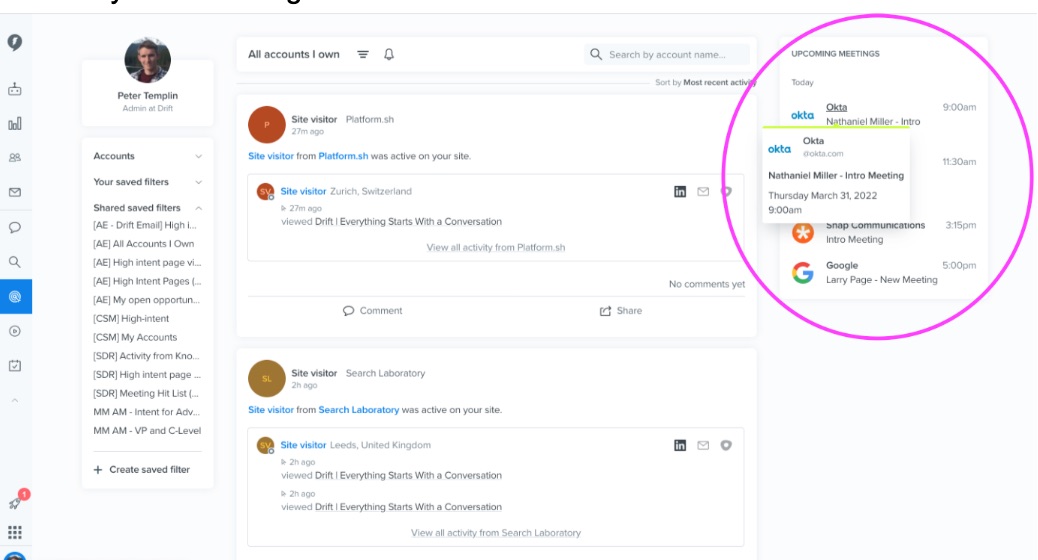Click the Google logo in upcoming meetings
Image resolution: width=1038 pixels, height=560 pixels.
coord(803,273)
